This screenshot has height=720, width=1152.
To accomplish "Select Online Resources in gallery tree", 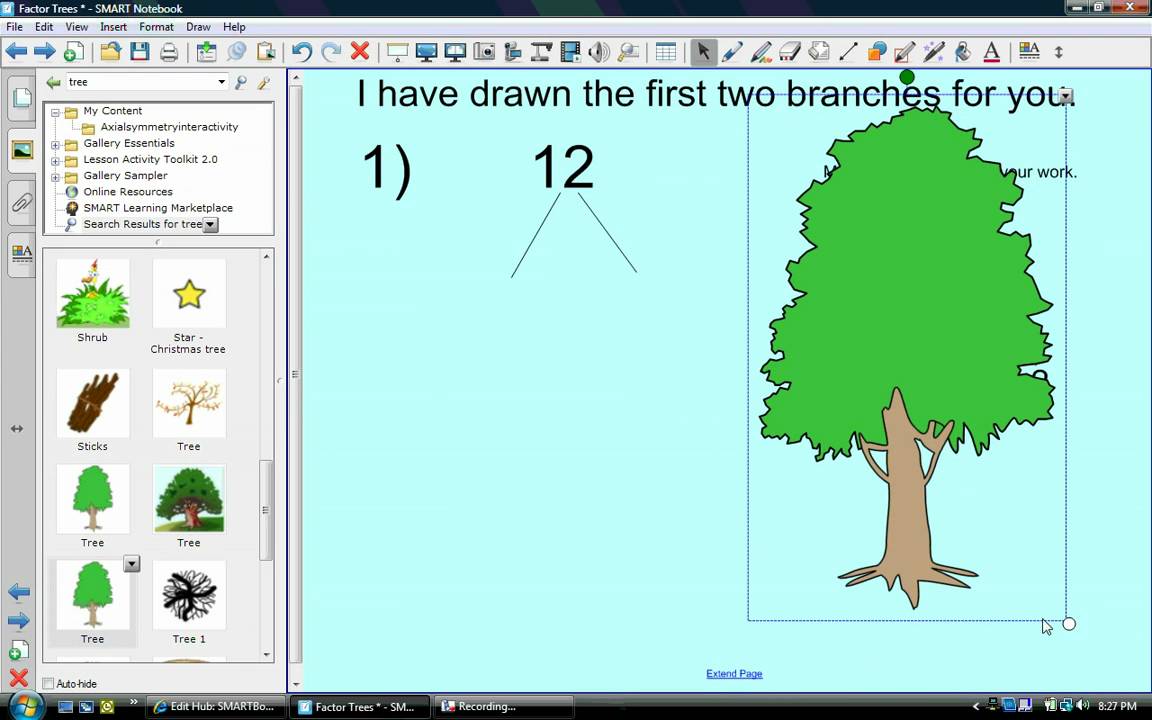I will click(x=128, y=192).
